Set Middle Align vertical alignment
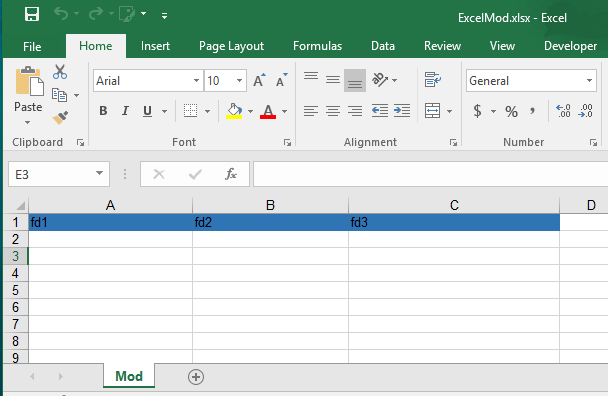 pyautogui.click(x=333, y=80)
